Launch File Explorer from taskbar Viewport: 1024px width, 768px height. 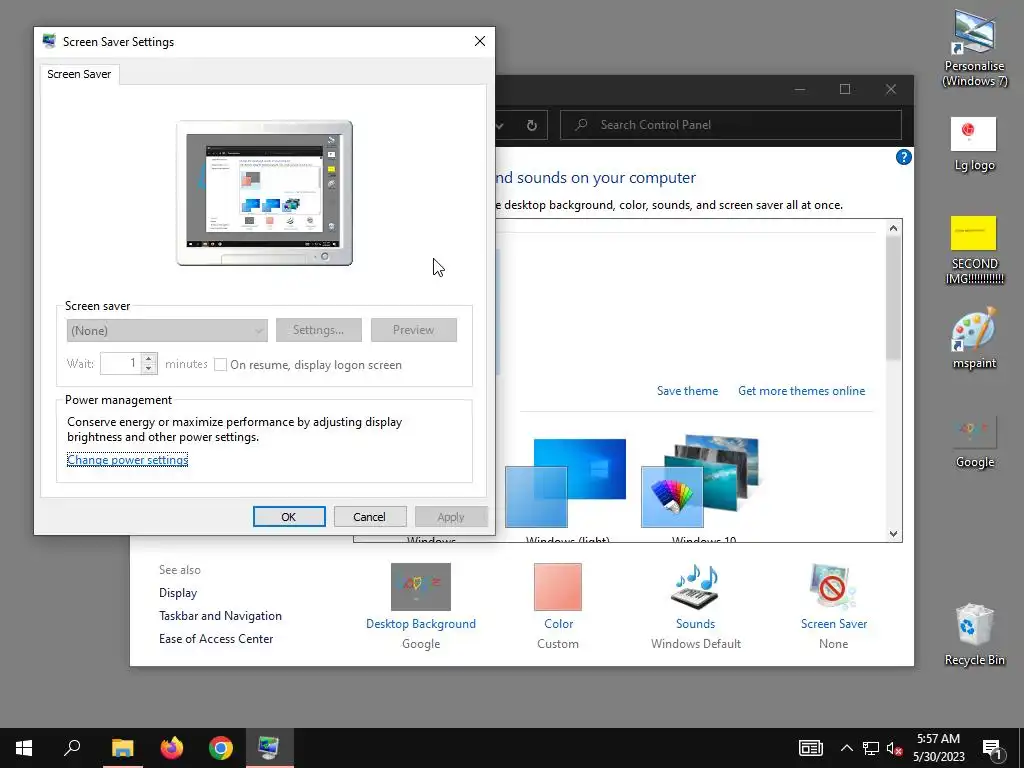(x=122, y=748)
